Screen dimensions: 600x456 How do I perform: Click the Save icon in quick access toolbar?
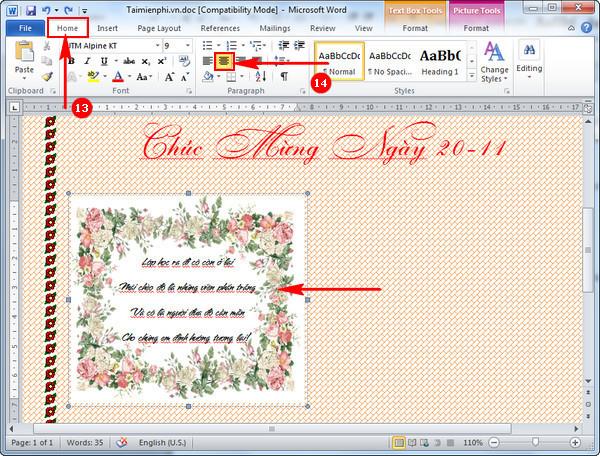31,10
